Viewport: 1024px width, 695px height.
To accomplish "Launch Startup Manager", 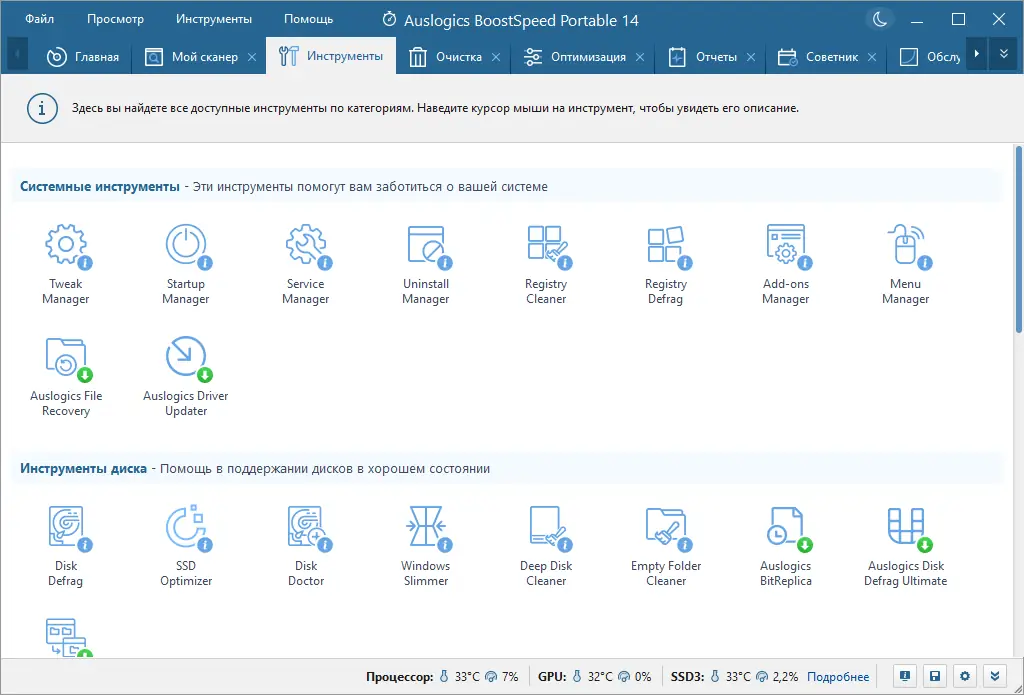I will pyautogui.click(x=186, y=263).
